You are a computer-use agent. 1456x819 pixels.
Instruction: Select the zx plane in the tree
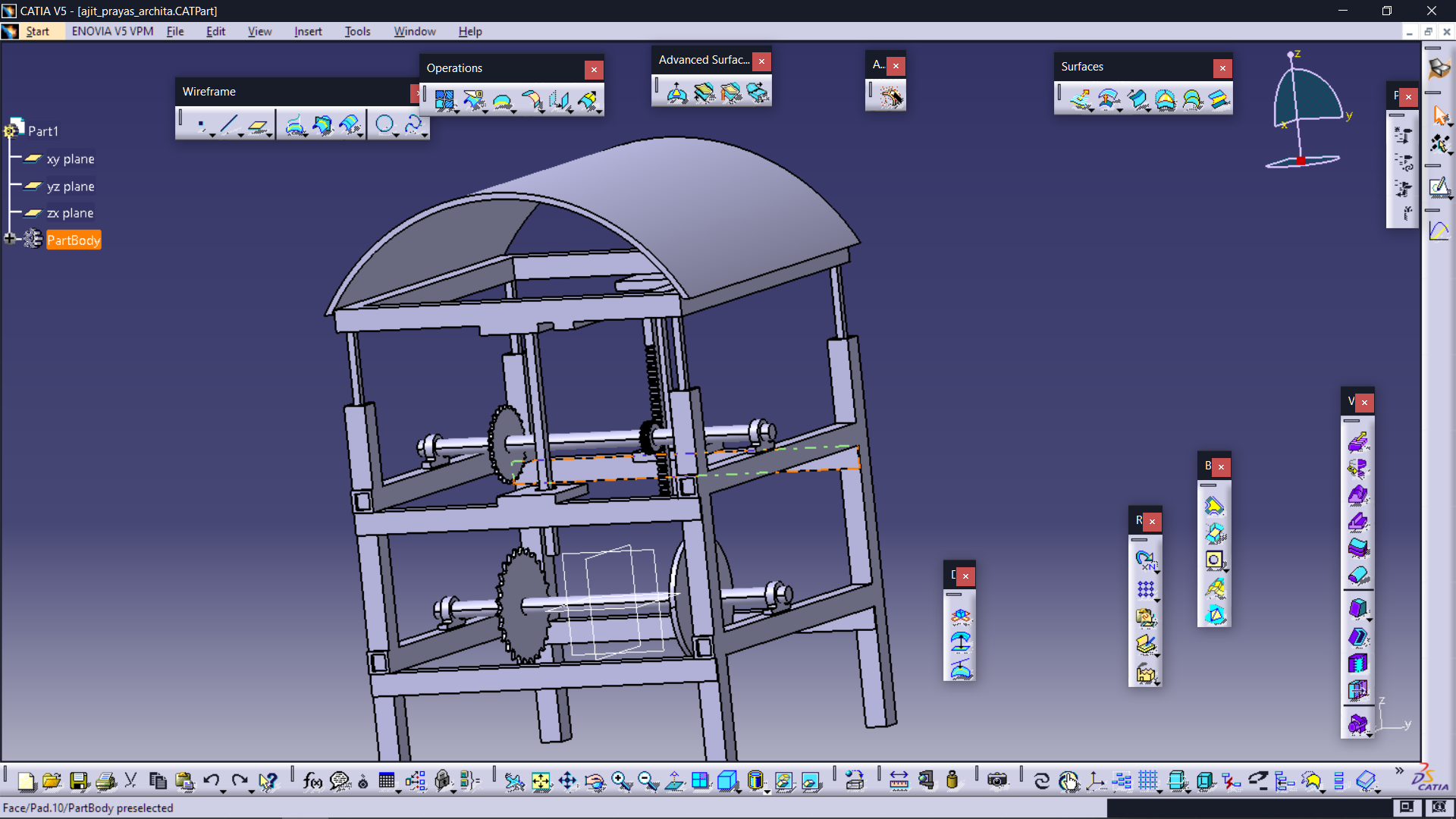[x=59, y=213]
